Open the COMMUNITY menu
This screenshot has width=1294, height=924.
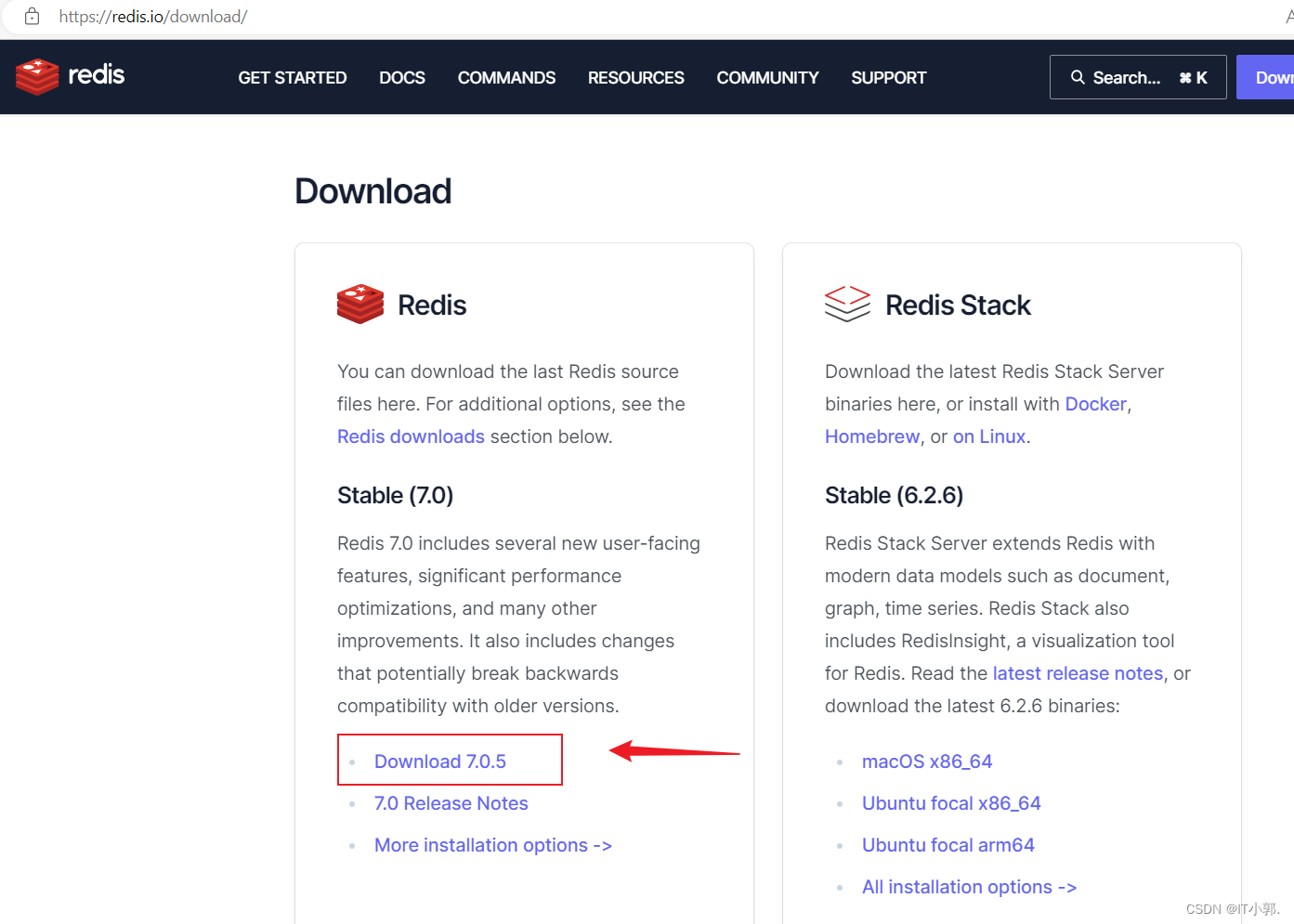pyautogui.click(x=767, y=78)
